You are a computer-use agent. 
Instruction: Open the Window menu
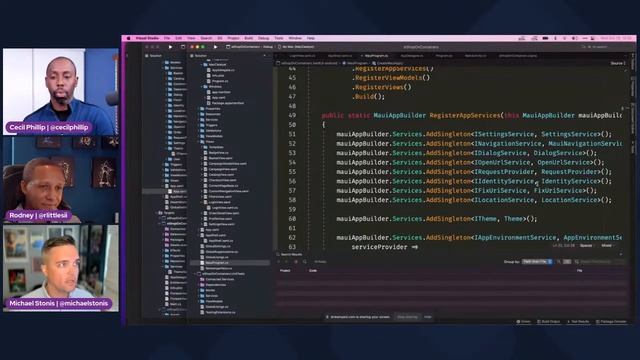[x=295, y=38]
